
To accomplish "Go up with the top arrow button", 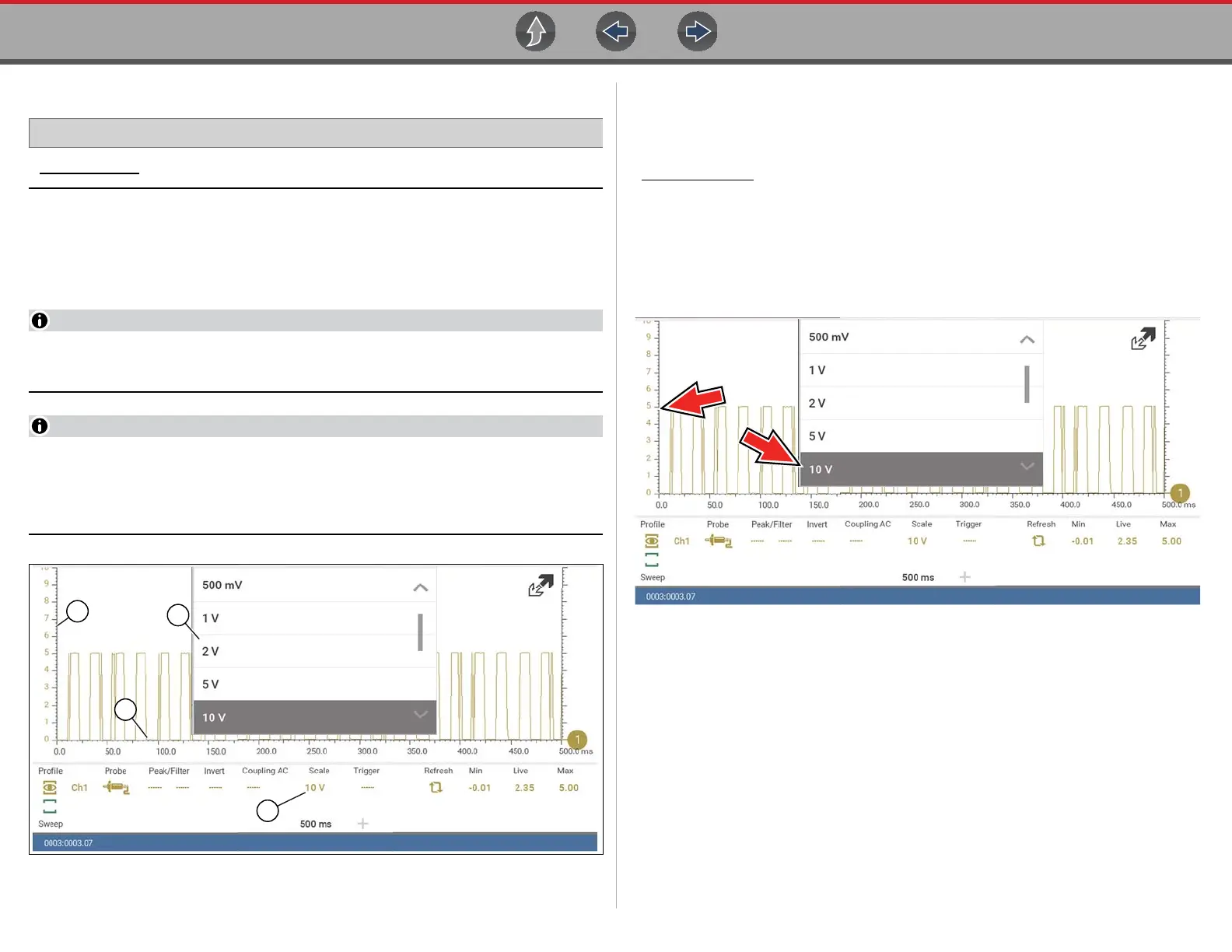I will [x=536, y=32].
